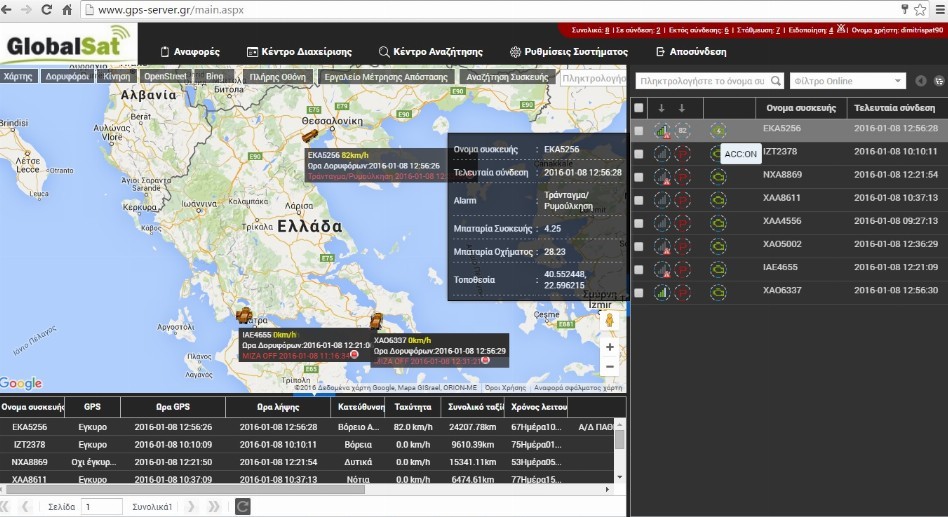This screenshot has height=517, width=948.
Task: Check the XAΛ8611 device checkbox
Action: point(638,200)
